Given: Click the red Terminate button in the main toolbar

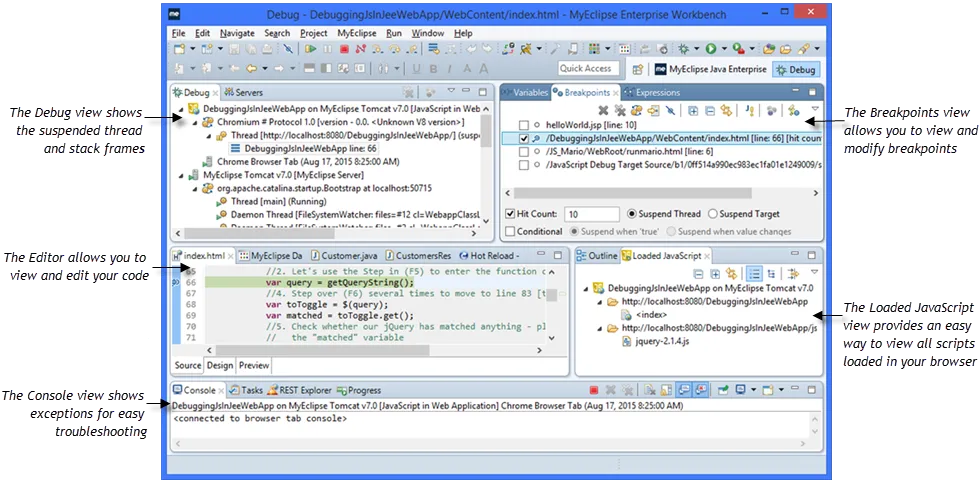Looking at the screenshot, I should point(344,49).
